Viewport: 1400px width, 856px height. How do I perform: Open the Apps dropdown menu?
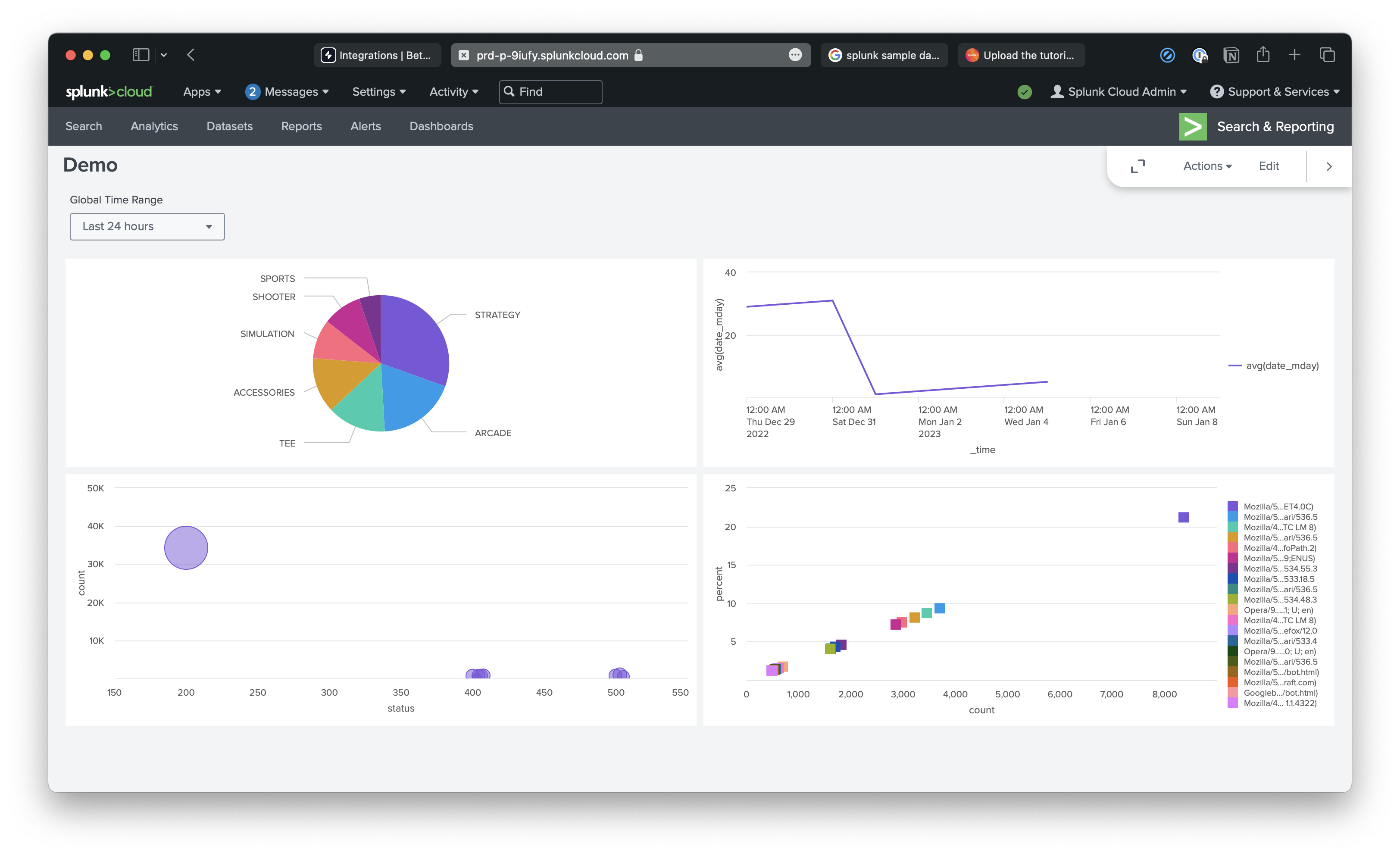(x=202, y=91)
